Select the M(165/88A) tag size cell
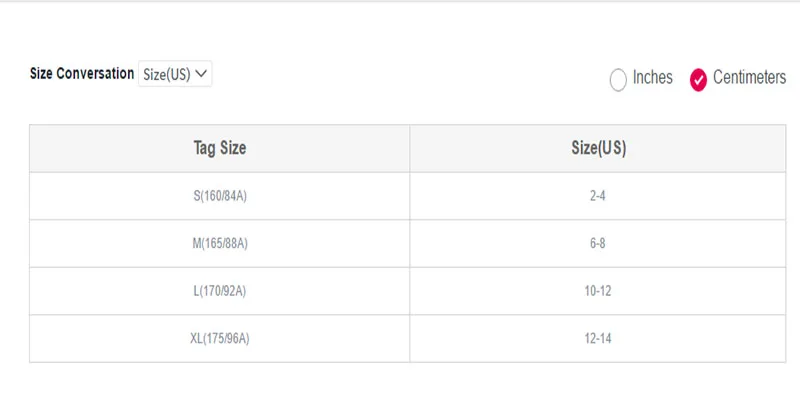The width and height of the screenshot is (800, 400). coord(219,243)
